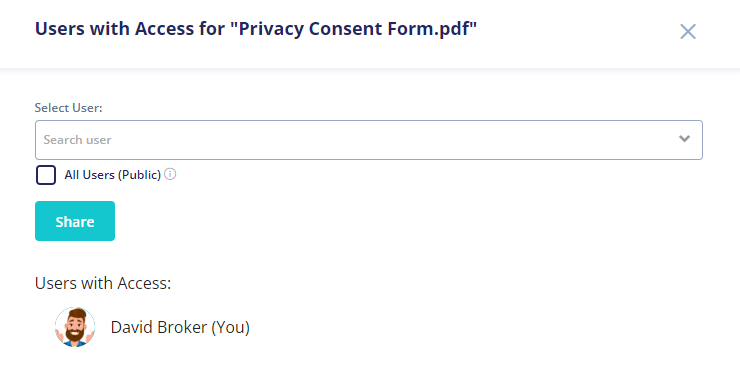Click the "Search user" placeholder text
Image resolution: width=740 pixels, height=385 pixels.
tap(77, 140)
